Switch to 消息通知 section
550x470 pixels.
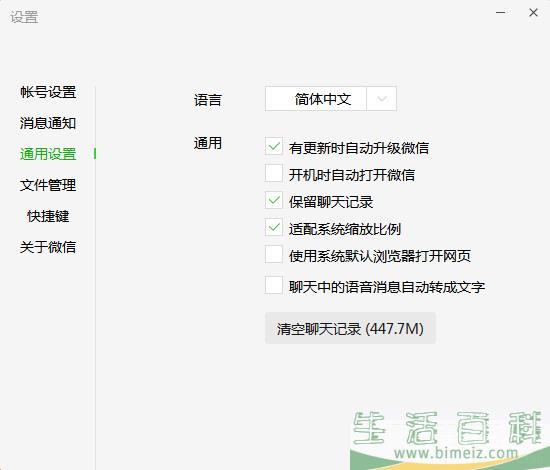coord(48,123)
